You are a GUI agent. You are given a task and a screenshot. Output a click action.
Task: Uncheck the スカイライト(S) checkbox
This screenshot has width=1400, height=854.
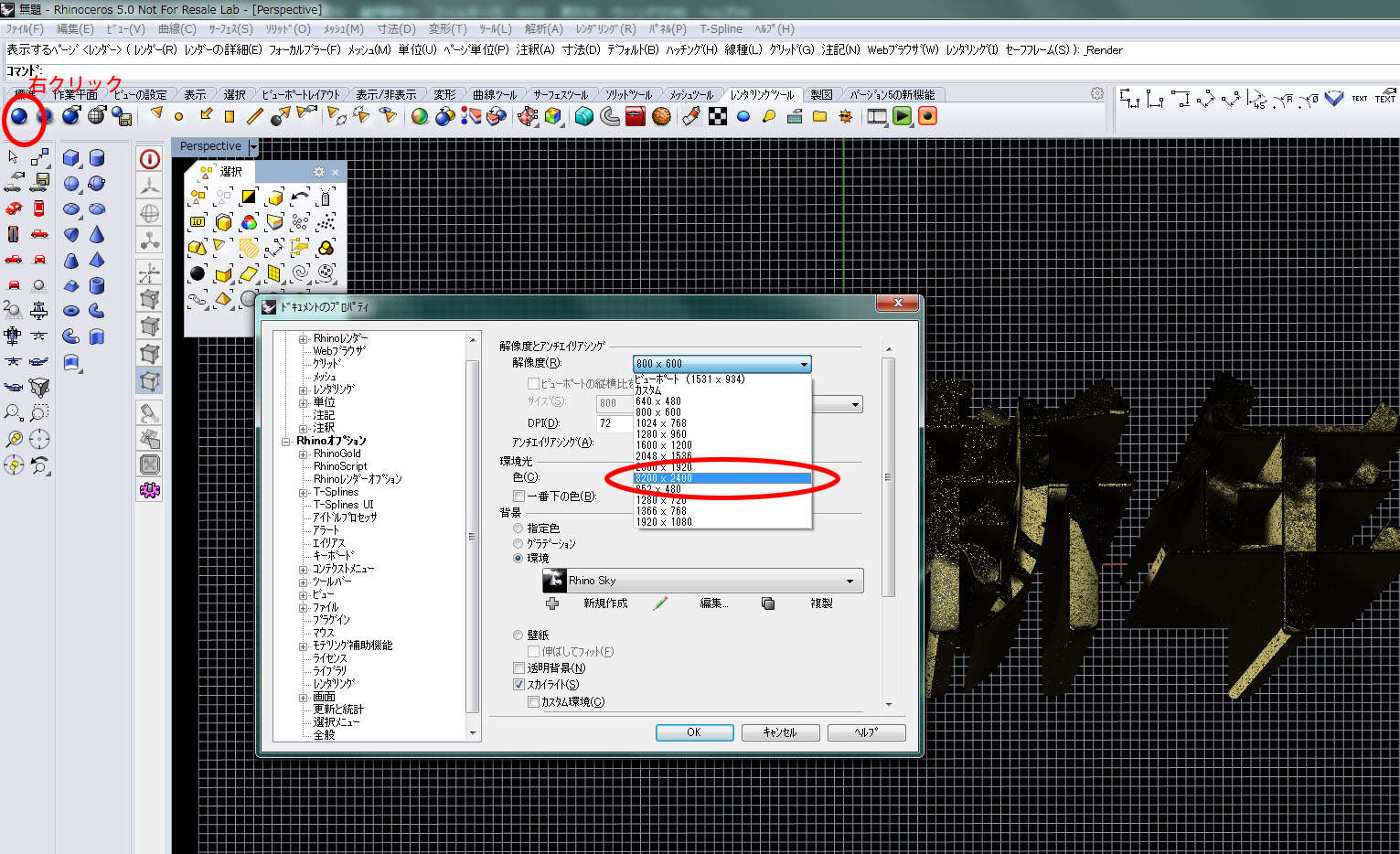518,685
